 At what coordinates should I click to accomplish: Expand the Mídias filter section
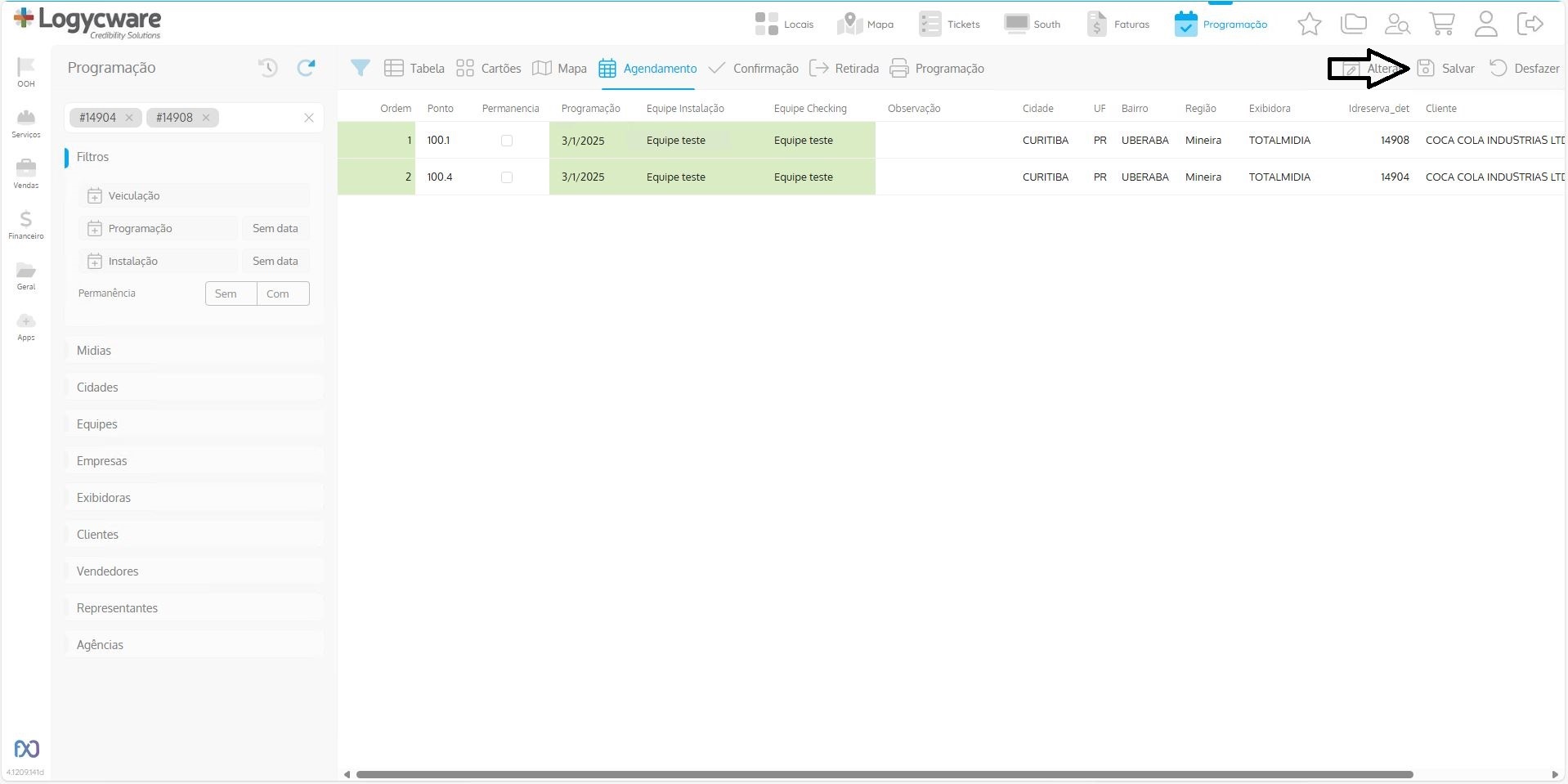(195, 351)
